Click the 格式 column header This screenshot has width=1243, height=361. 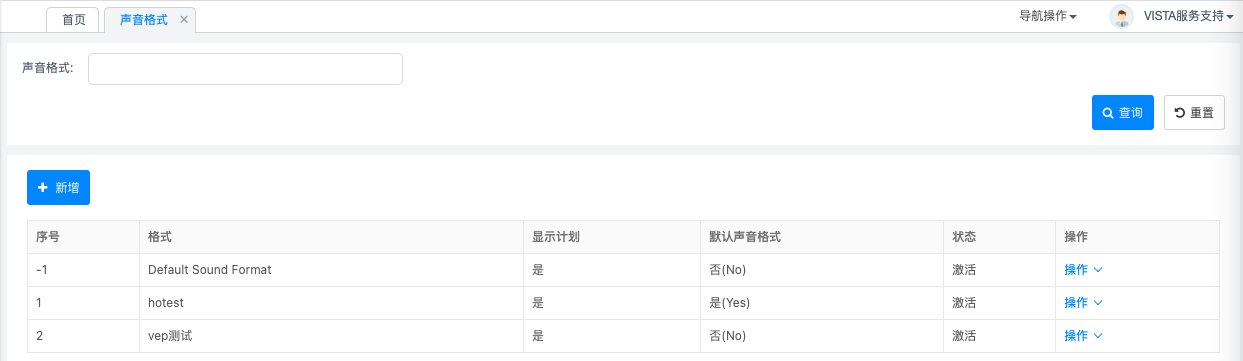click(x=160, y=237)
